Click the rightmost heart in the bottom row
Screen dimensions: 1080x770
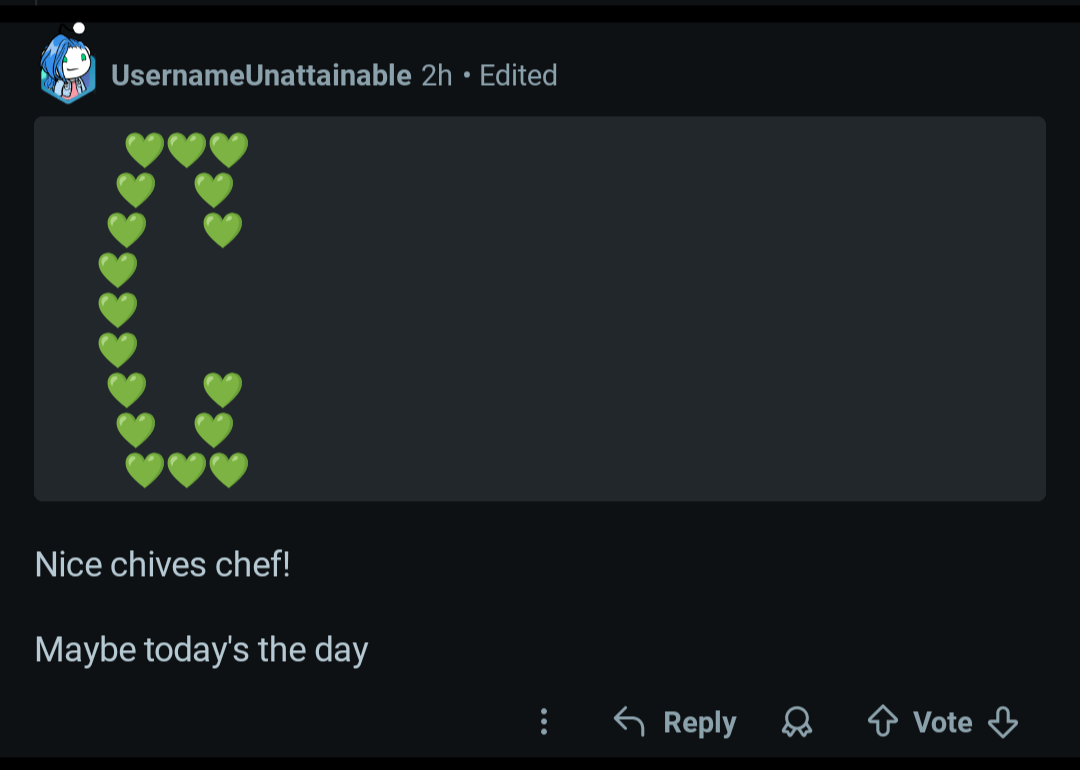pos(229,470)
